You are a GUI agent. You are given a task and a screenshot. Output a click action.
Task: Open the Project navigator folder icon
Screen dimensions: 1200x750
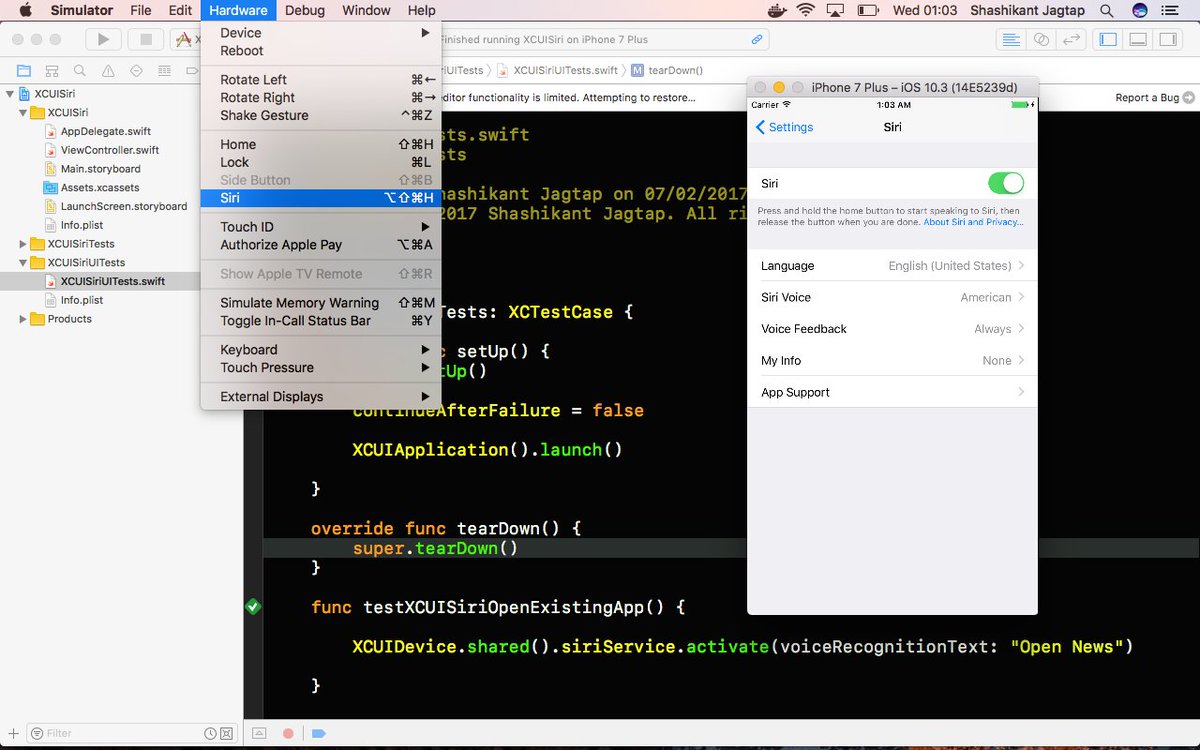pyautogui.click(x=24, y=71)
